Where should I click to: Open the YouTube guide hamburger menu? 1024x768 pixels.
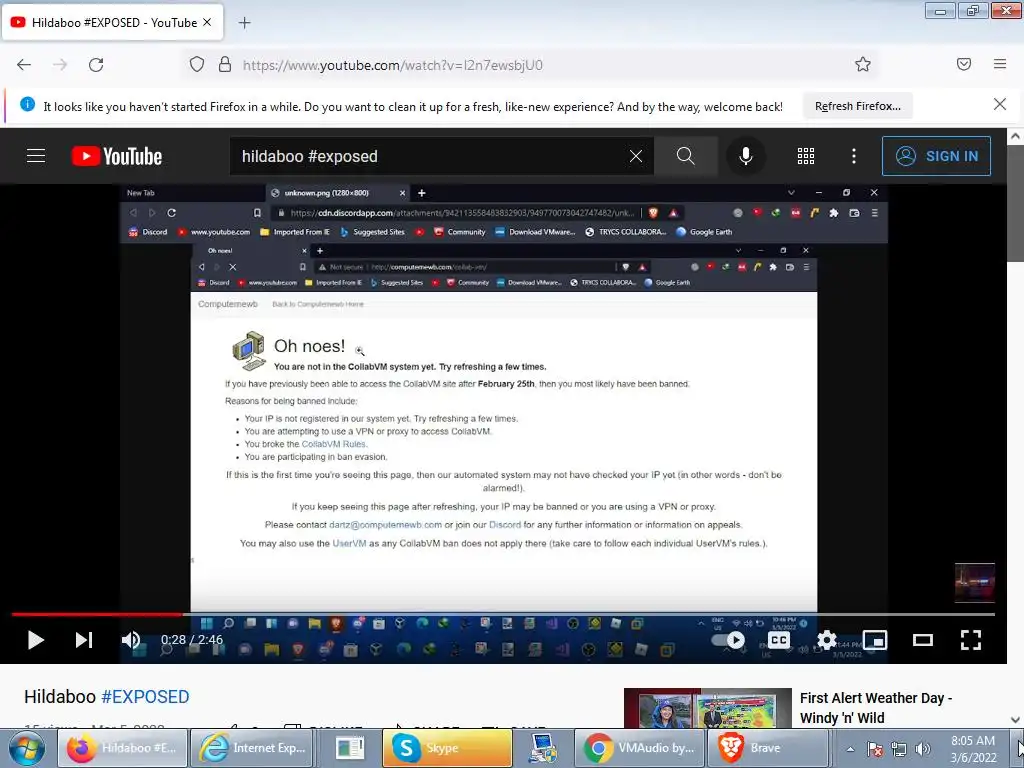(x=36, y=156)
